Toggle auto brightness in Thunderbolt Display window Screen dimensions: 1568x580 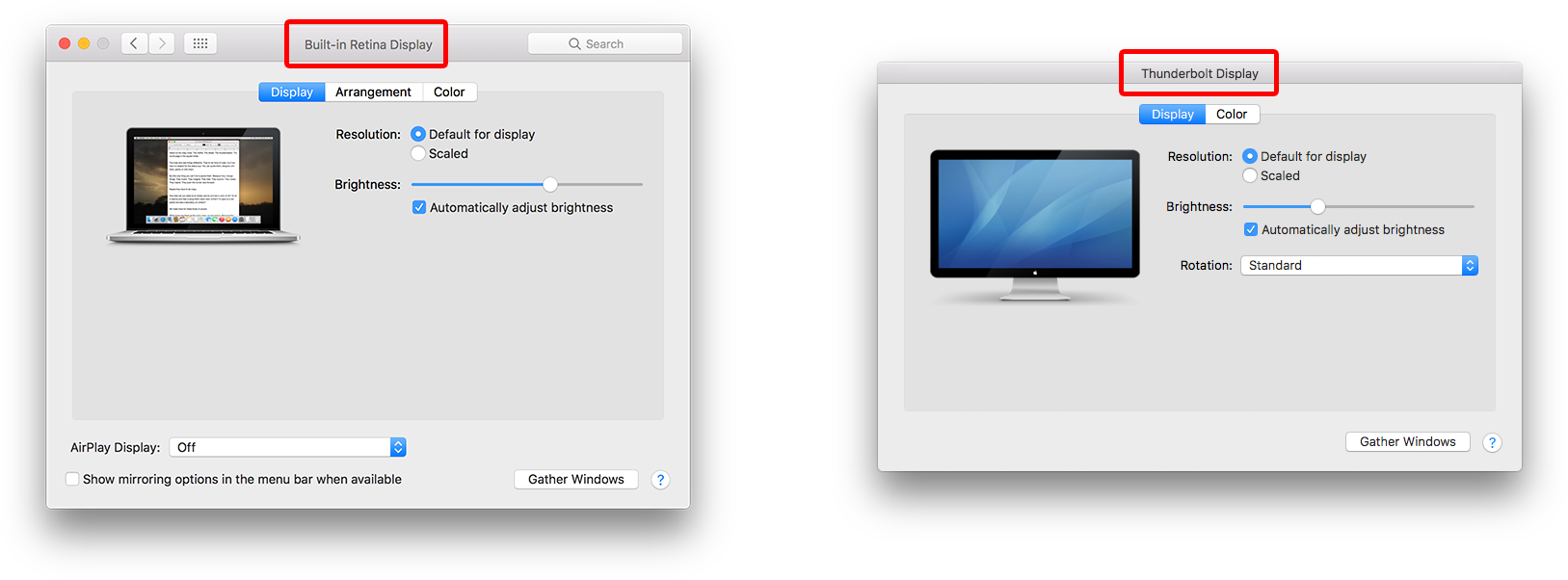coord(1251,229)
